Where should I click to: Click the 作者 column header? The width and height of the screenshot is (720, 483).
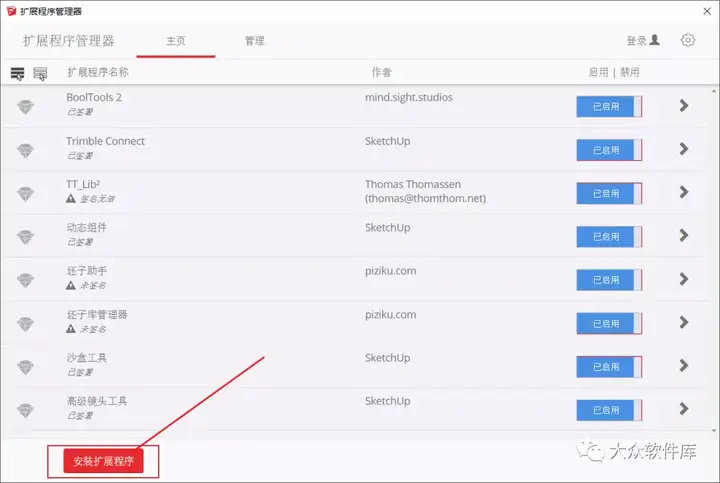click(382, 72)
